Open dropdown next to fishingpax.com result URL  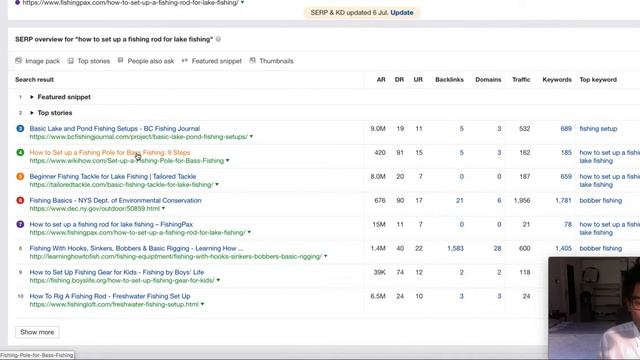[x=249, y=233]
